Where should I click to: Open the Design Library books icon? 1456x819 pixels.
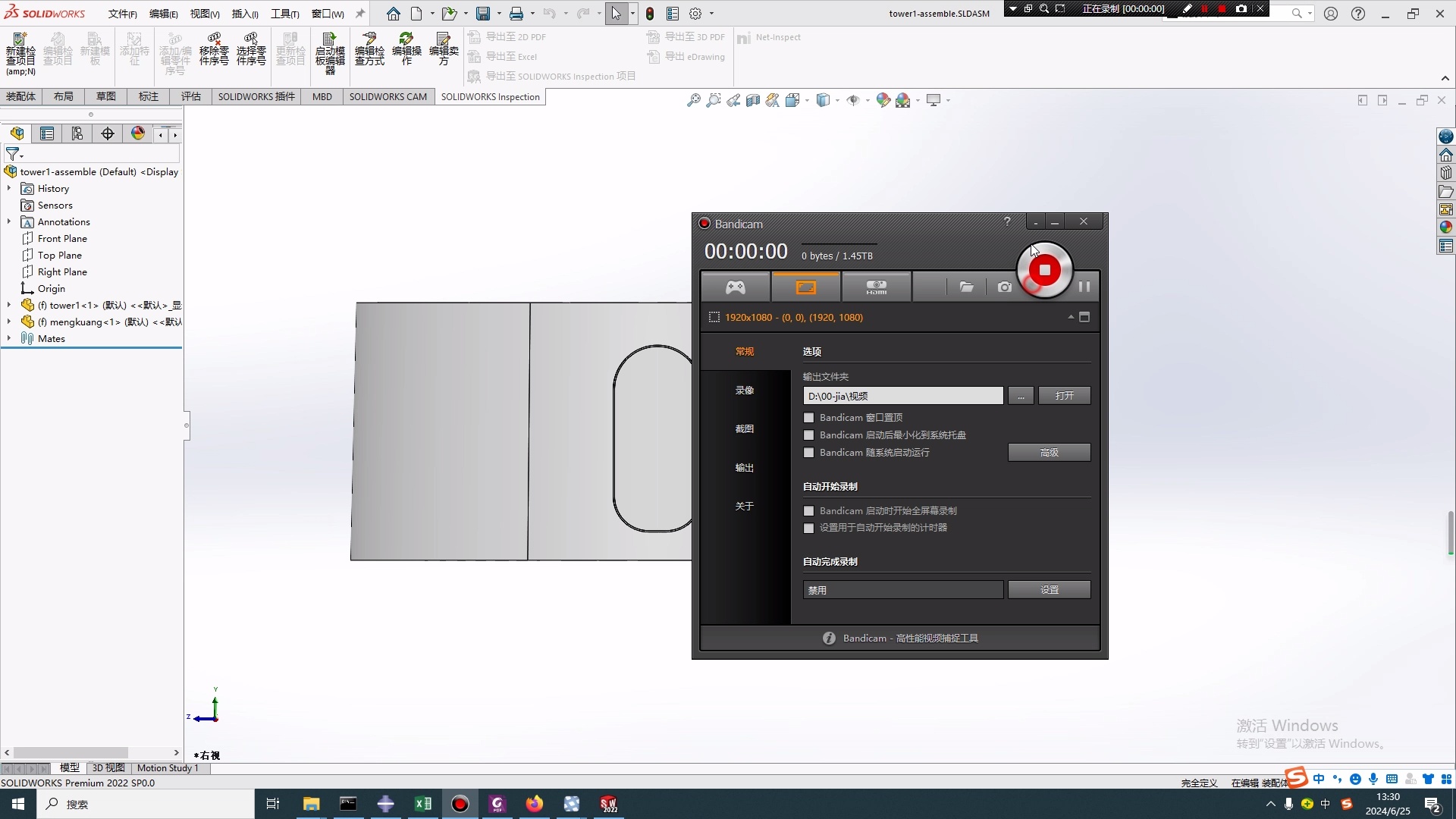1446,173
